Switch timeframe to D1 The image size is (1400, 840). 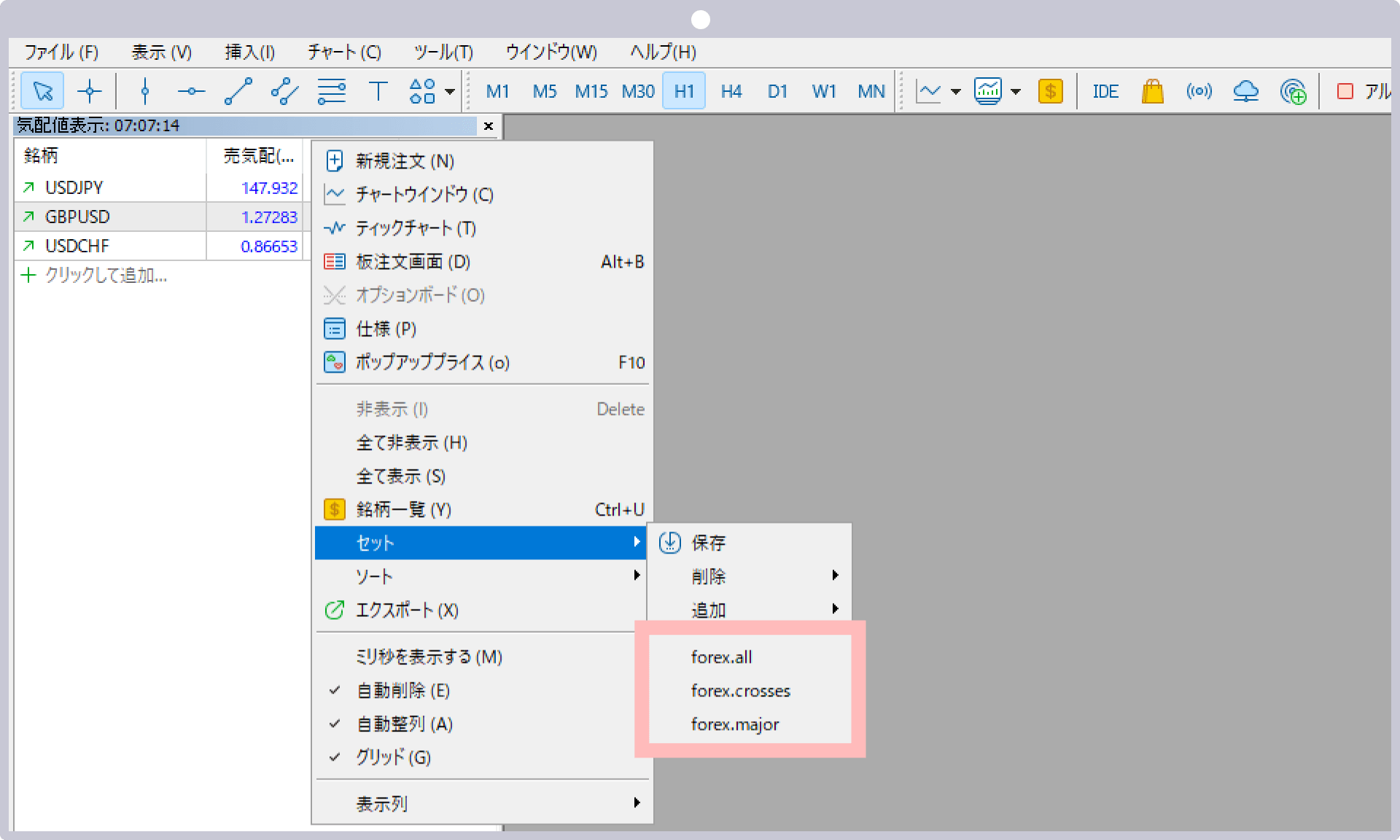point(777,91)
